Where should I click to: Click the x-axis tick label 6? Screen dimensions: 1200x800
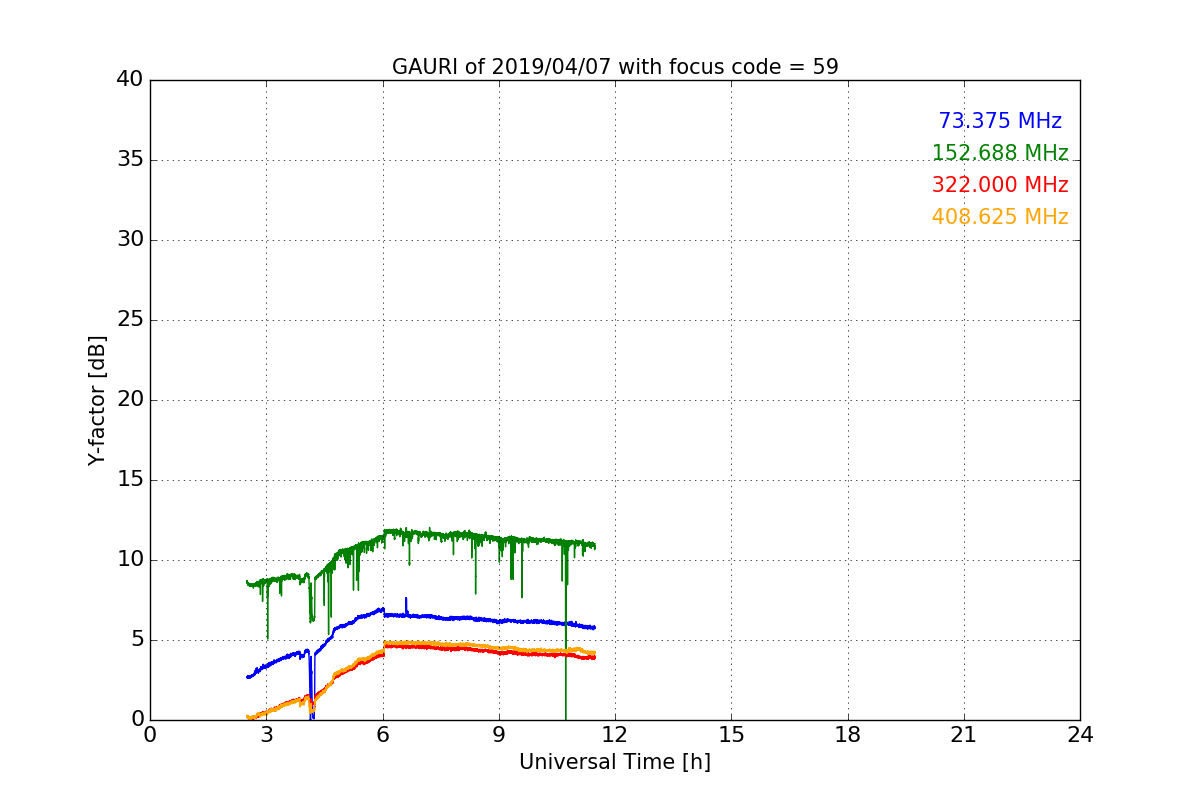tap(383, 735)
